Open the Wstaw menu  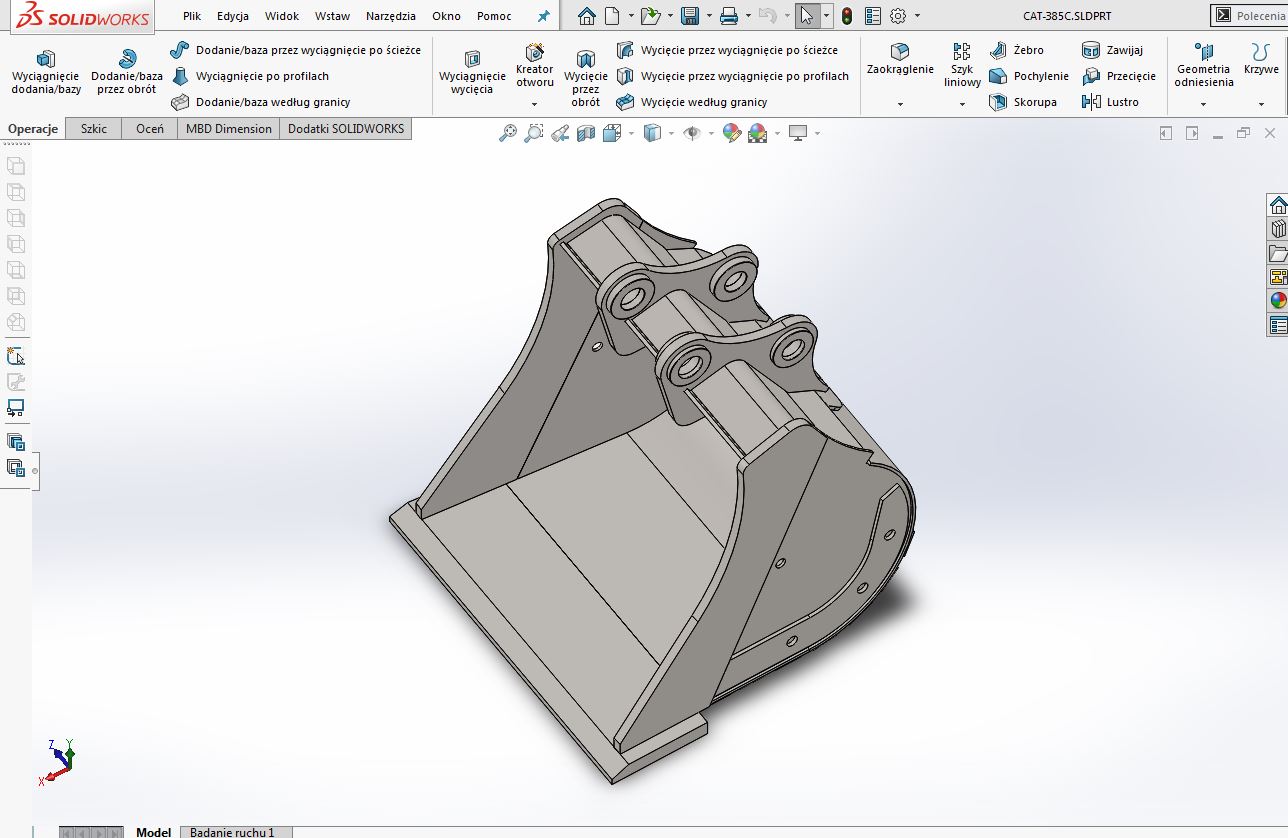coord(332,16)
